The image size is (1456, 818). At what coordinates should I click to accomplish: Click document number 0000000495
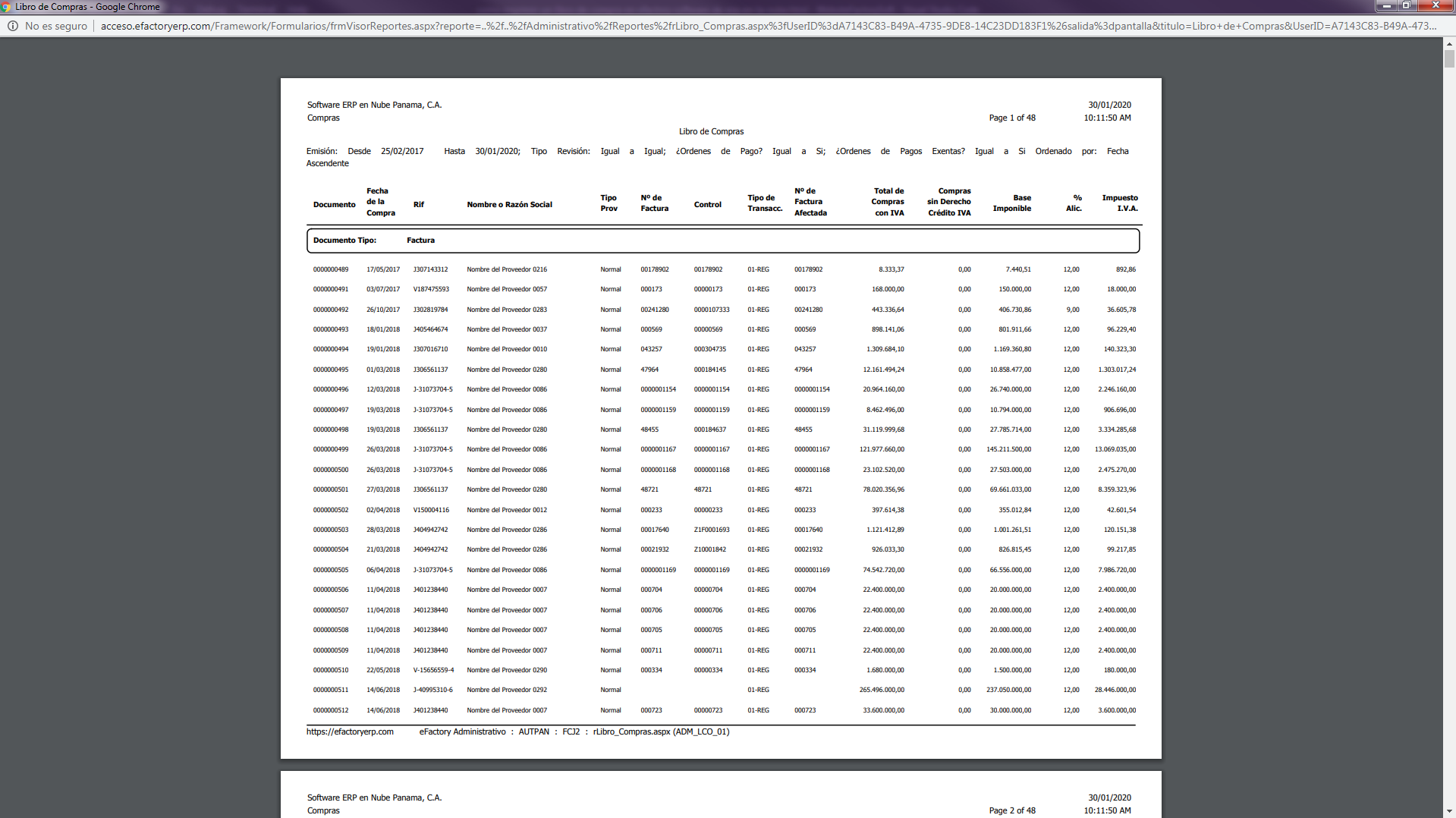pyautogui.click(x=331, y=370)
